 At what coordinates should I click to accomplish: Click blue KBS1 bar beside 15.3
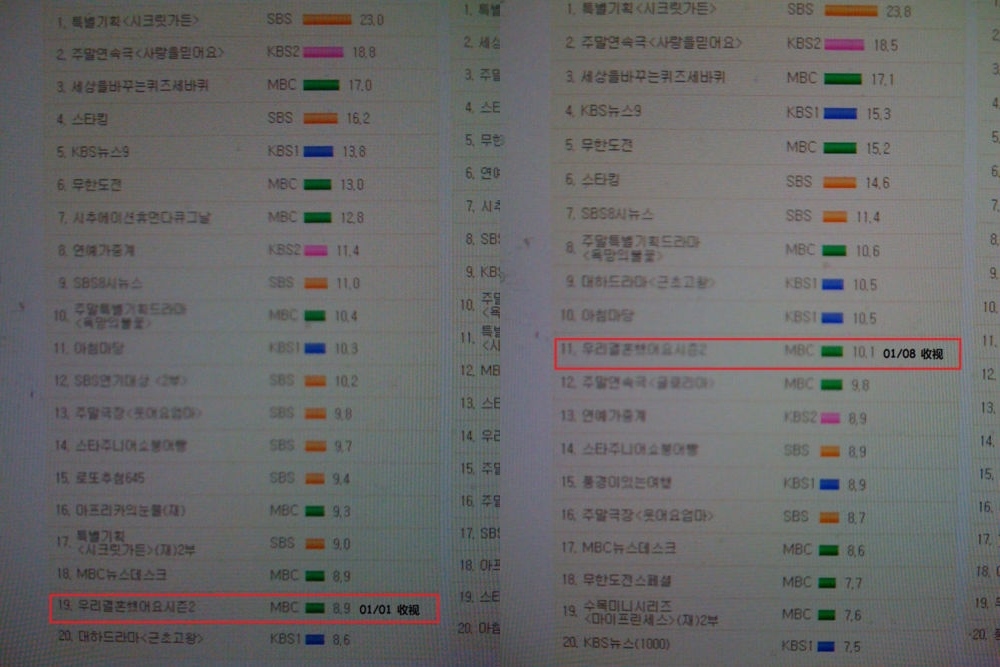[840, 114]
